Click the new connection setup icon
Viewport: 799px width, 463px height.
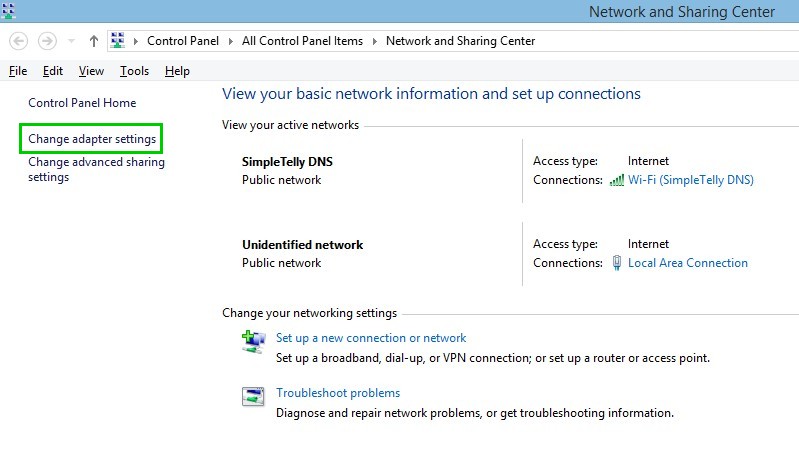253,341
